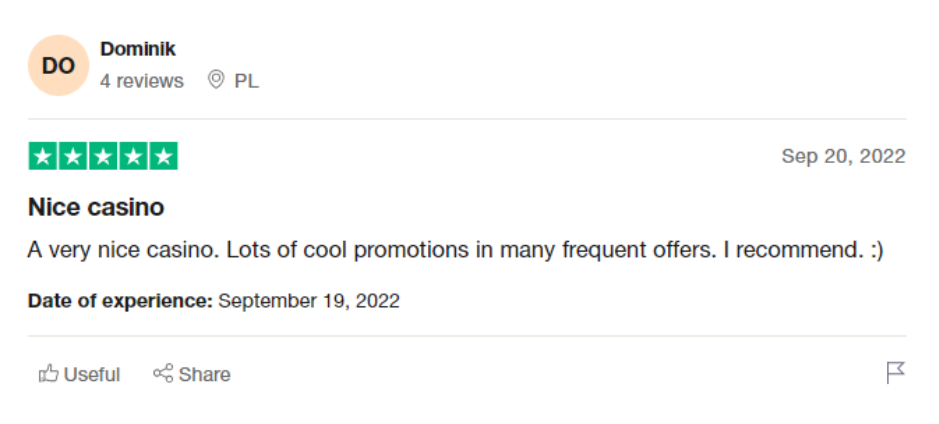Select the fifth green star in rating
This screenshot has width=939, height=424.
[x=163, y=156]
